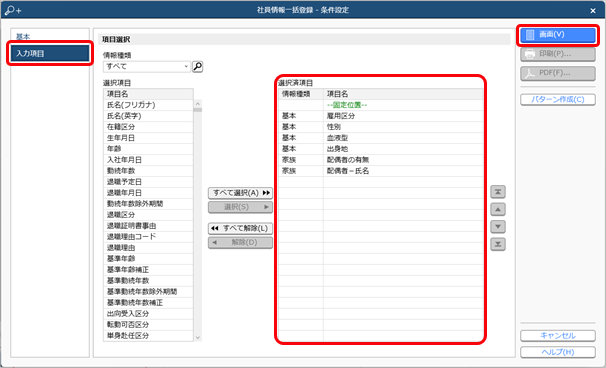
Task: Click the 選択項目 list scrollbar thumb
Action: tap(198, 110)
